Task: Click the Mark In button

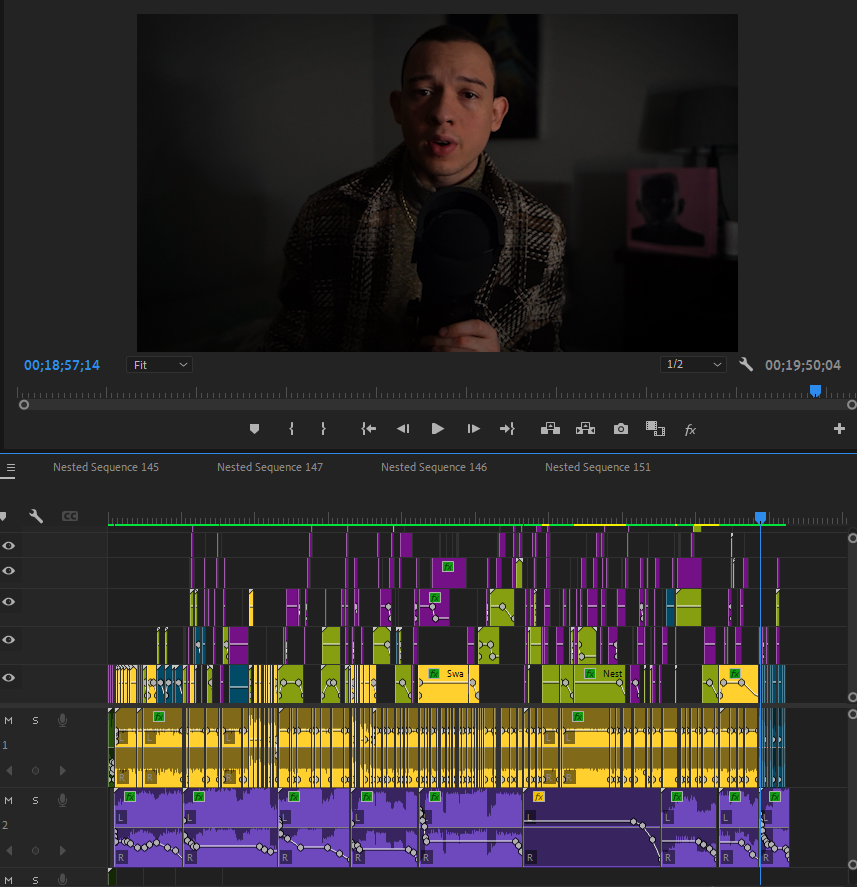Action: pos(291,429)
